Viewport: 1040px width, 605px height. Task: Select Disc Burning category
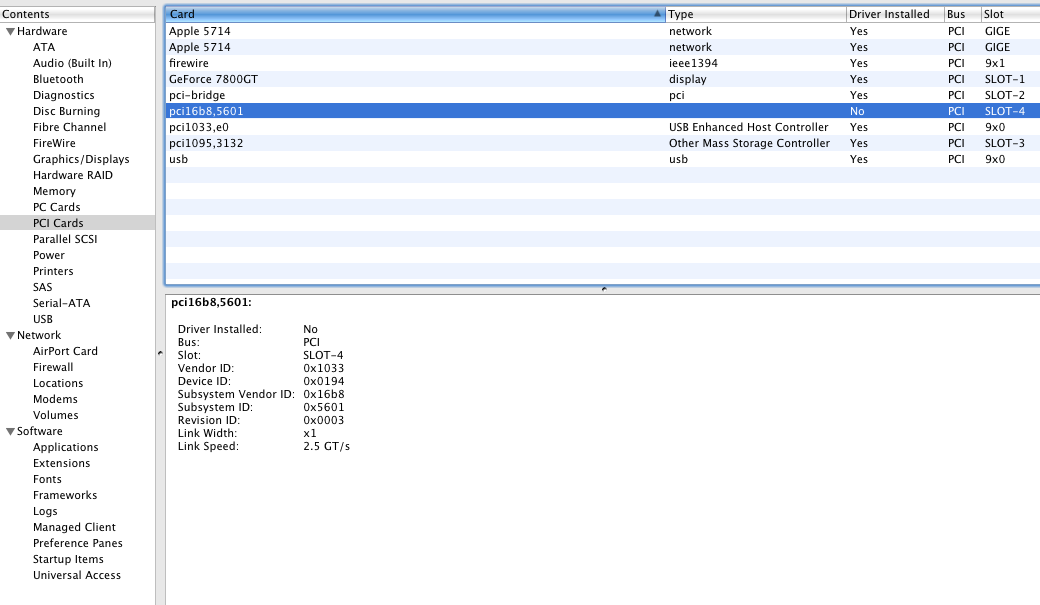tap(66, 111)
